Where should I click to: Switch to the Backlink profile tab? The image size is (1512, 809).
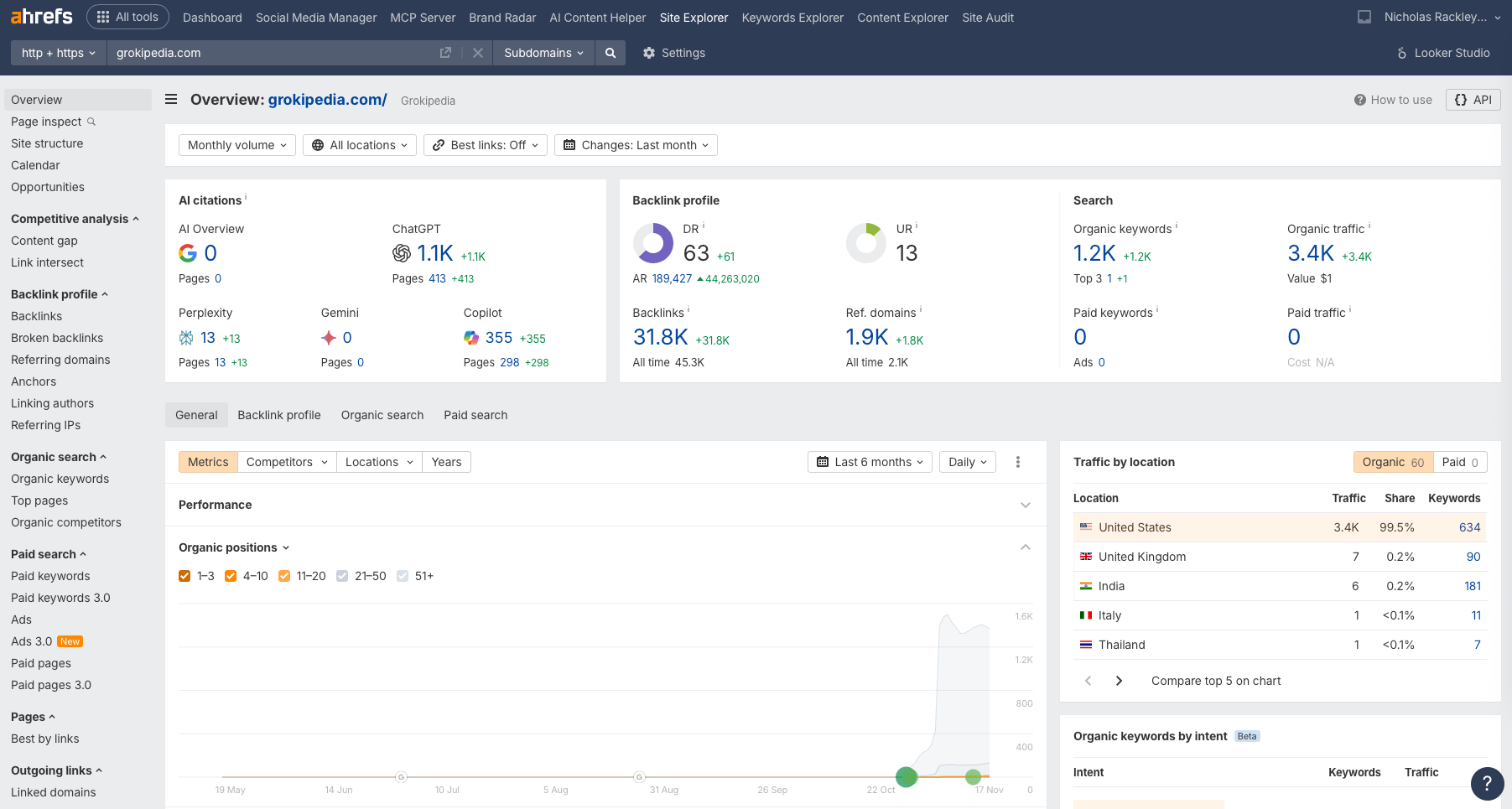pyautogui.click(x=278, y=414)
